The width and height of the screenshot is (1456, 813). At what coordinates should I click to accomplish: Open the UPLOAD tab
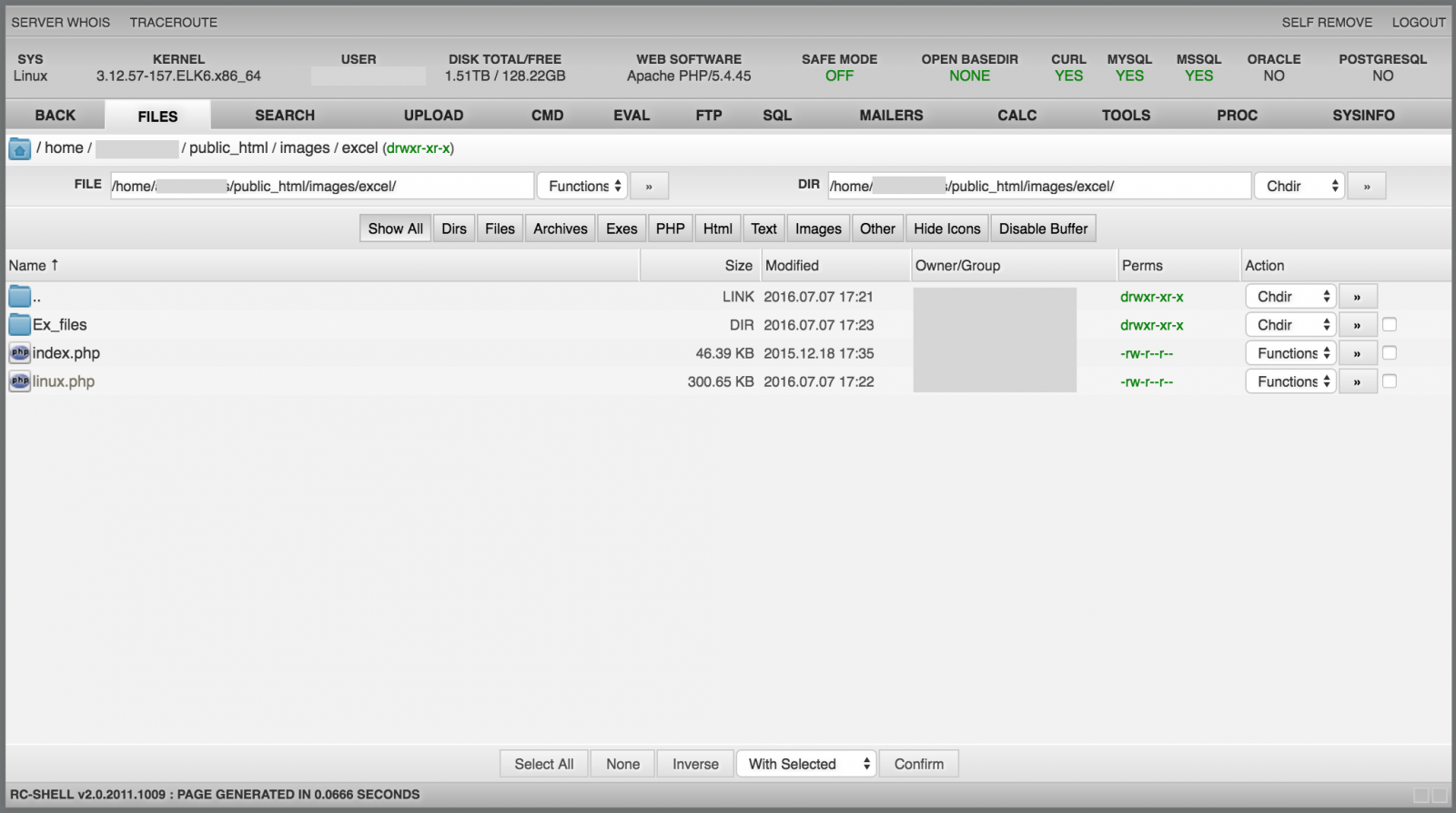pyautogui.click(x=433, y=116)
